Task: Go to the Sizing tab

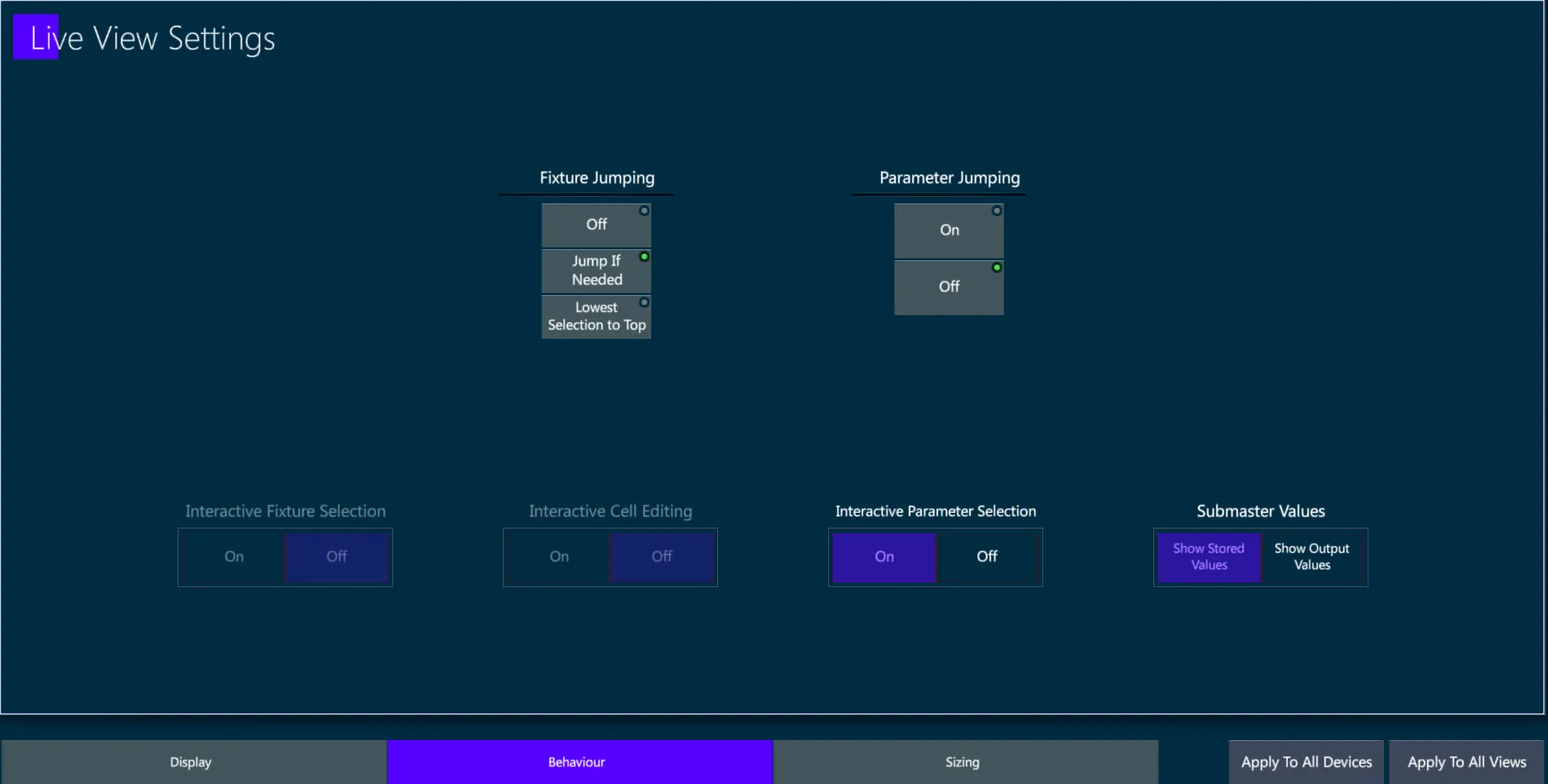Action: pyautogui.click(x=965, y=762)
